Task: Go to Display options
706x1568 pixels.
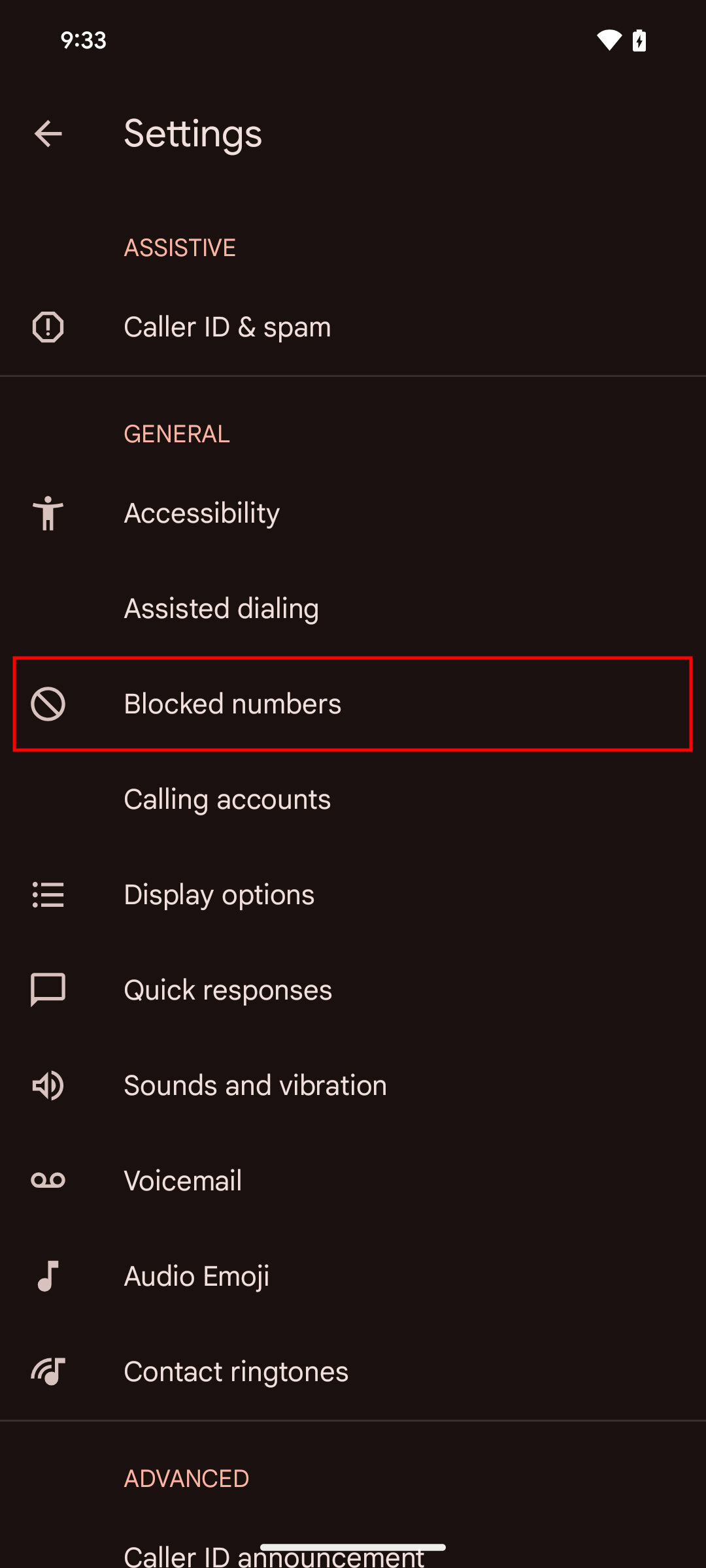Action: click(220, 895)
